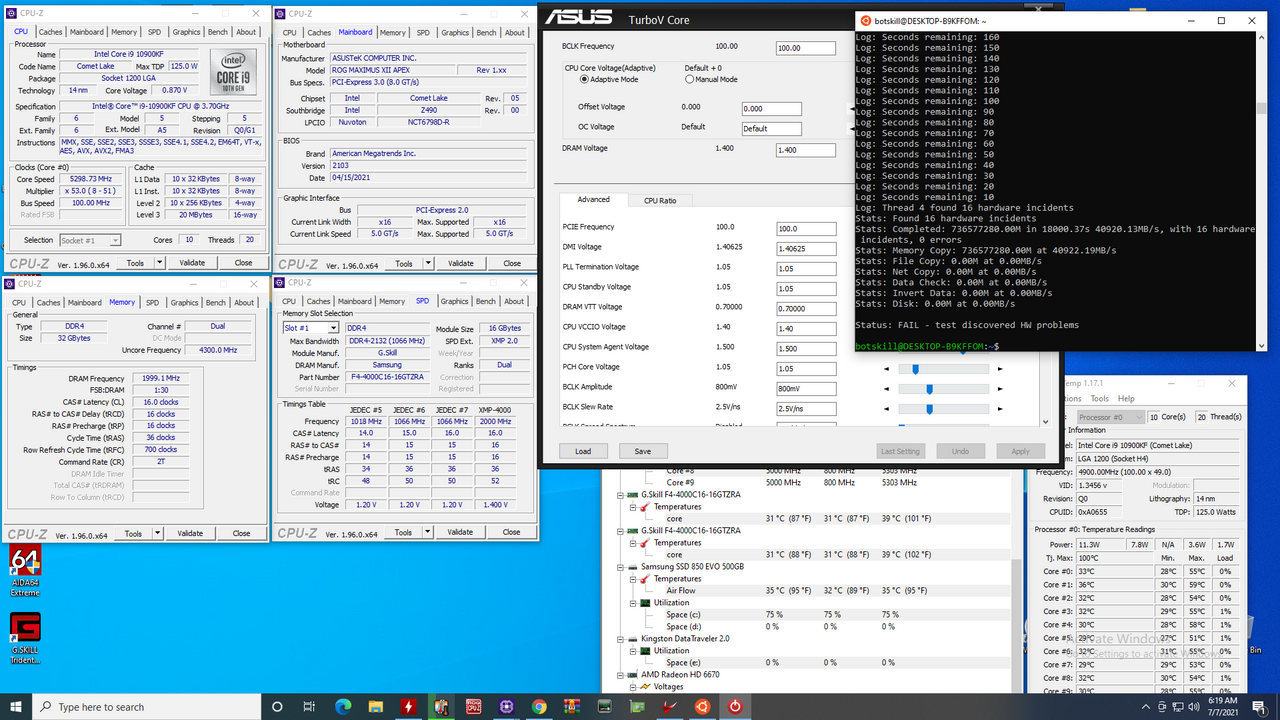Click thermometer icon under Samsung SSD
The image size is (1280, 720).
[x=645, y=578]
